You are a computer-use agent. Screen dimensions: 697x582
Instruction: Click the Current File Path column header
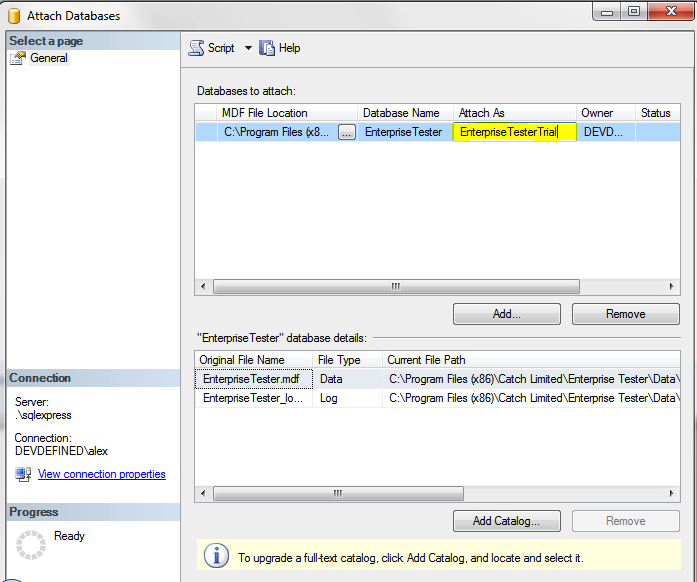coord(426,360)
